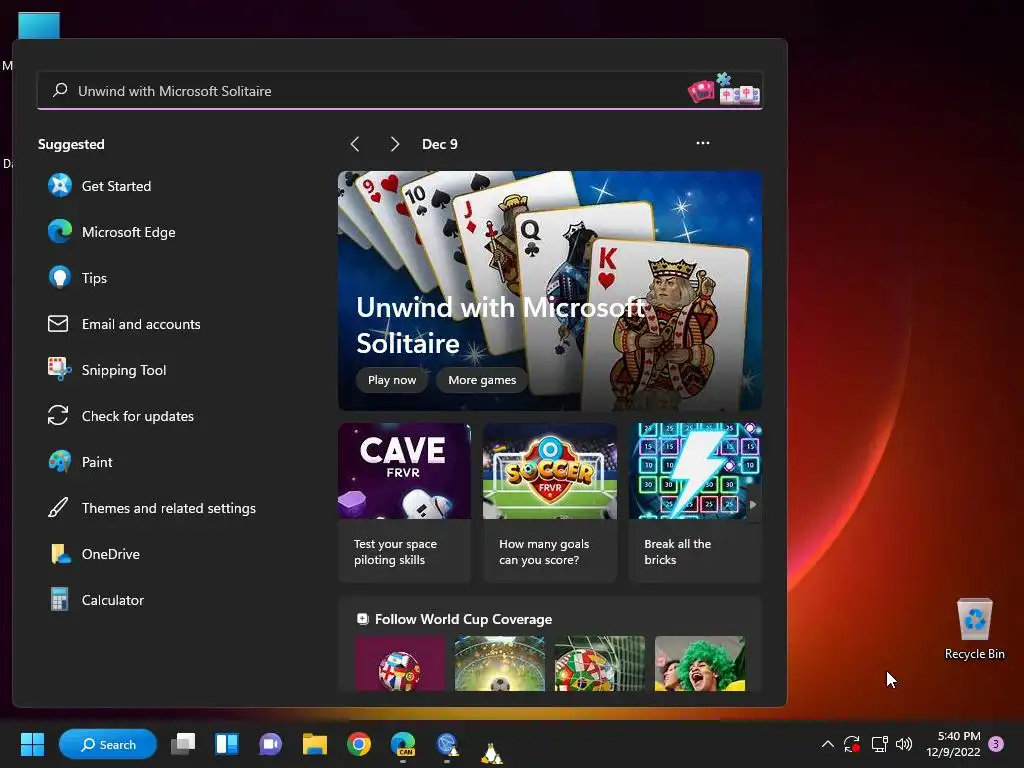Screen dimensions: 1024x768
Task: Click 'How many goals can you score?' caption
Action: click(x=544, y=552)
